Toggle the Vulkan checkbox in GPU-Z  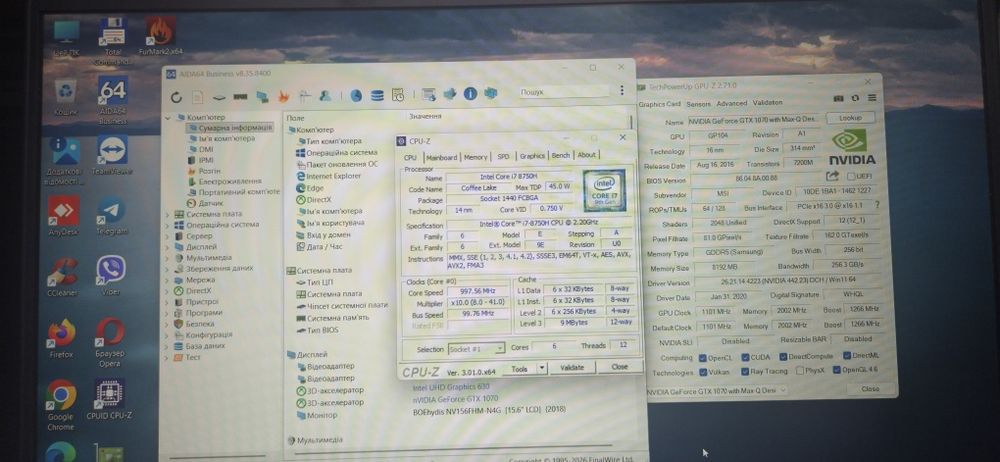703,371
